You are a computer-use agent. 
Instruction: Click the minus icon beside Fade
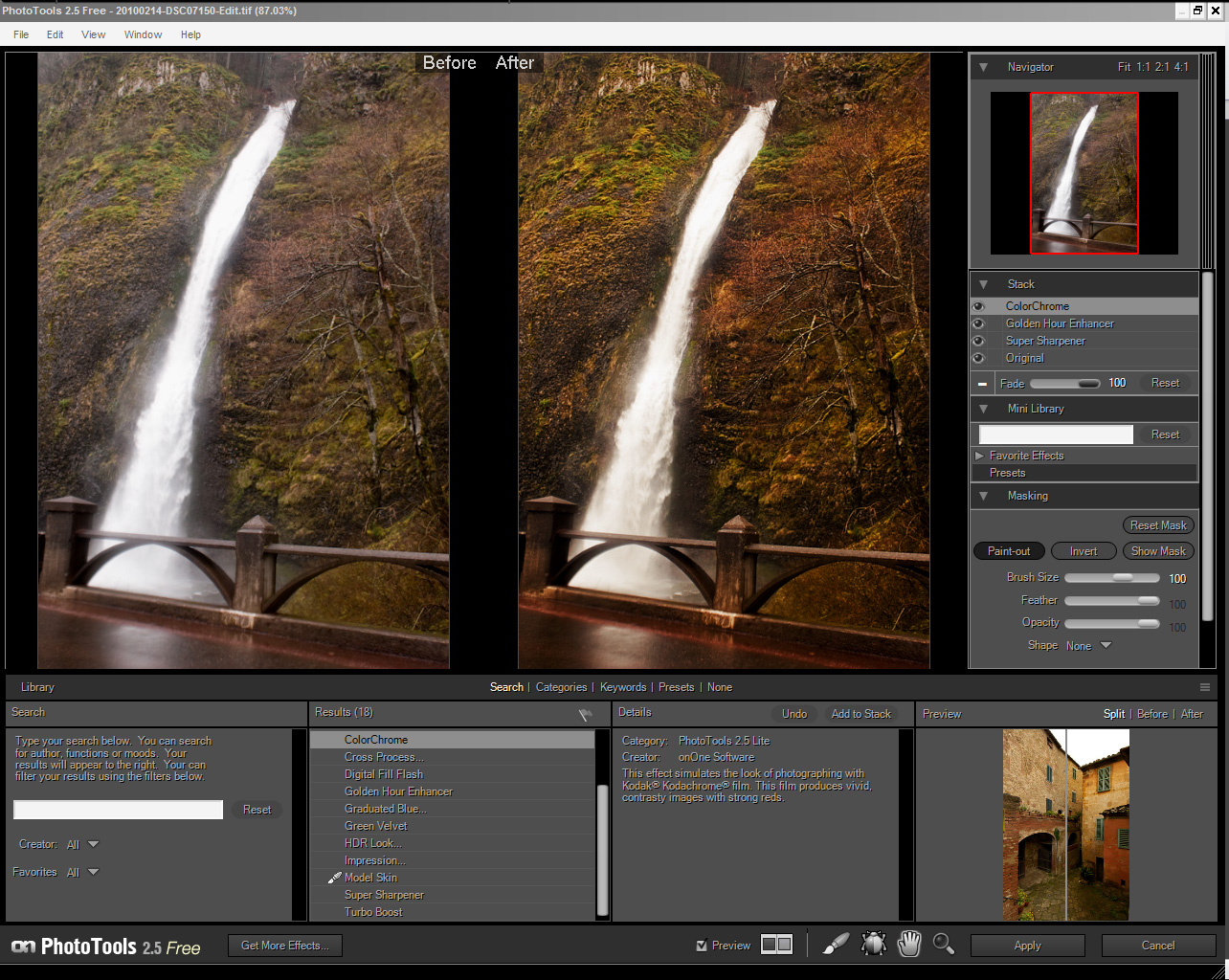pyautogui.click(x=982, y=384)
